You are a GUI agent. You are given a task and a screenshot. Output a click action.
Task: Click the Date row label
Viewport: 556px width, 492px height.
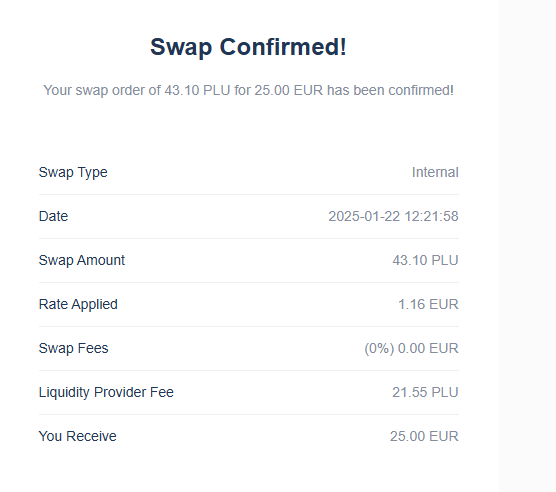point(53,216)
